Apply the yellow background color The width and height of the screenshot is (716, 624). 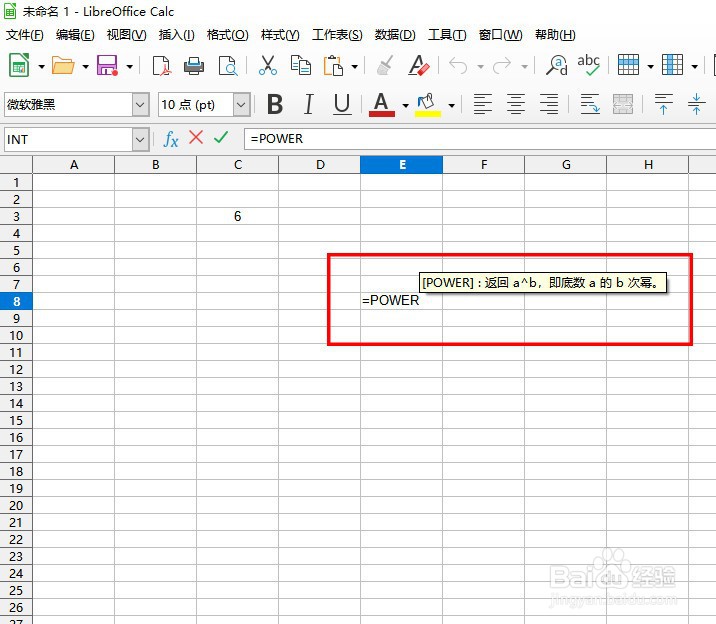[x=428, y=105]
